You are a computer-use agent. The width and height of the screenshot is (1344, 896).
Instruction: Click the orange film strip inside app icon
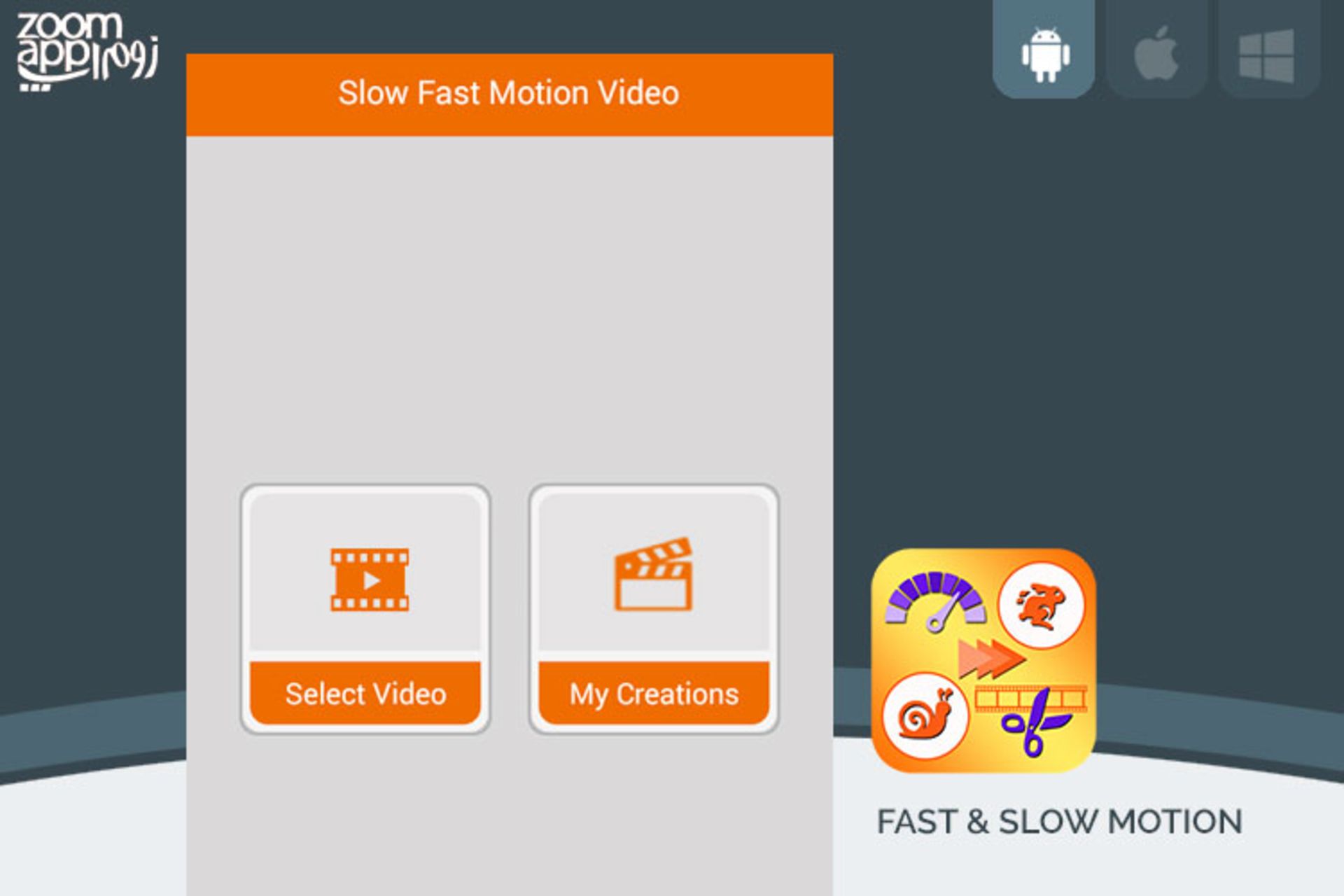tap(1031, 699)
